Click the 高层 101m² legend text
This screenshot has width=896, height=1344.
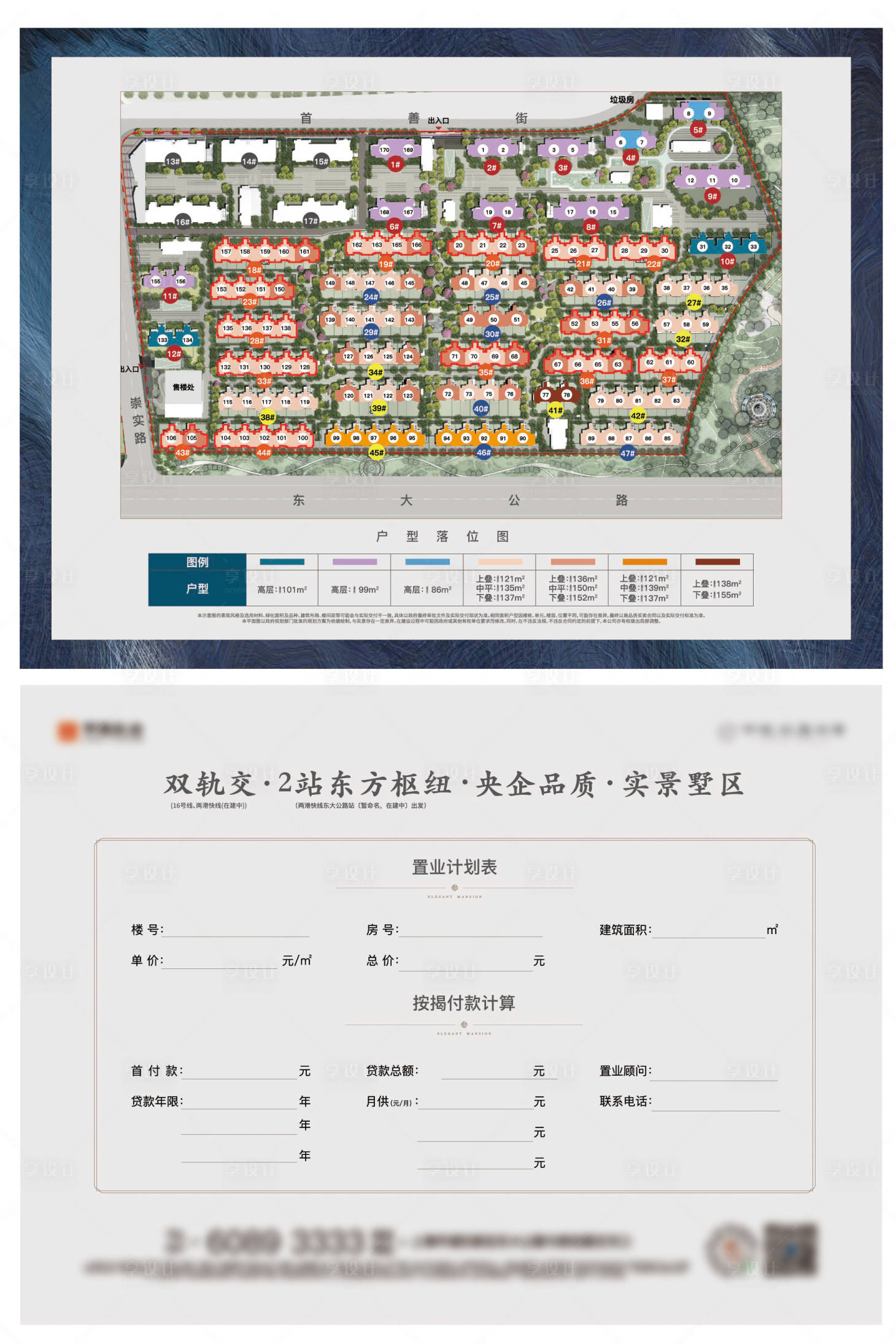pos(282,590)
